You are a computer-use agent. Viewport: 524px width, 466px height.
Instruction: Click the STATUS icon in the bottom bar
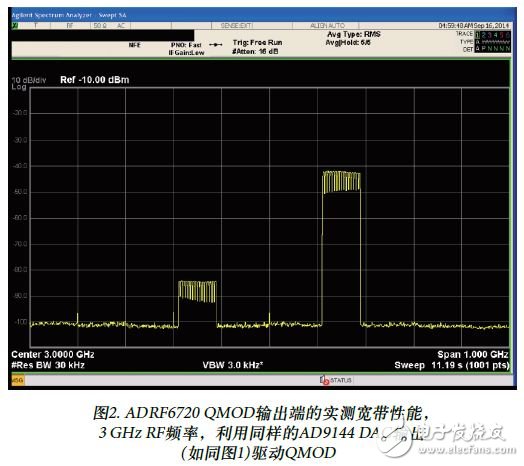(324, 380)
